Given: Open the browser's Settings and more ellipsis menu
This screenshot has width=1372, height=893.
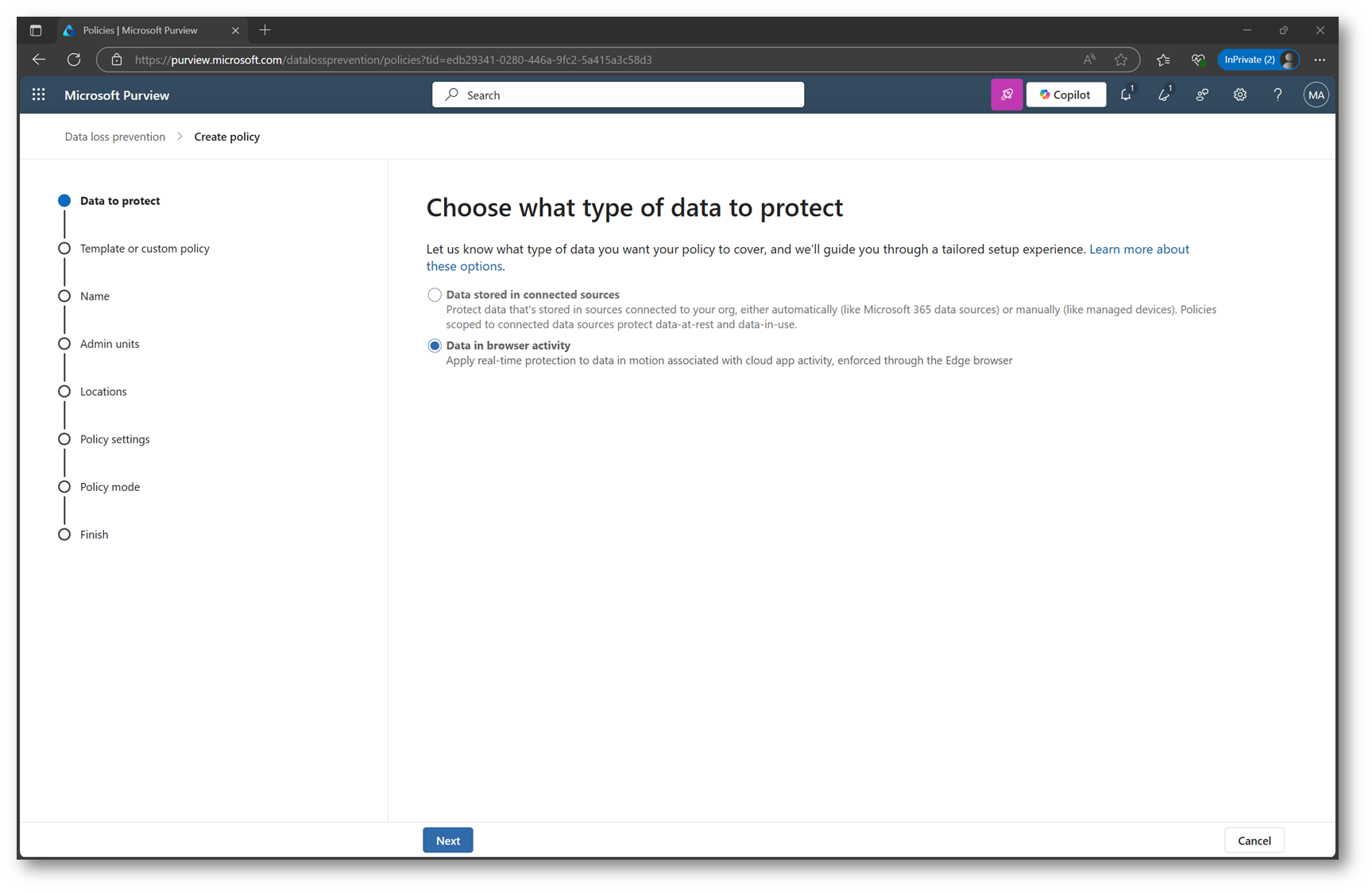Looking at the screenshot, I should coord(1320,60).
